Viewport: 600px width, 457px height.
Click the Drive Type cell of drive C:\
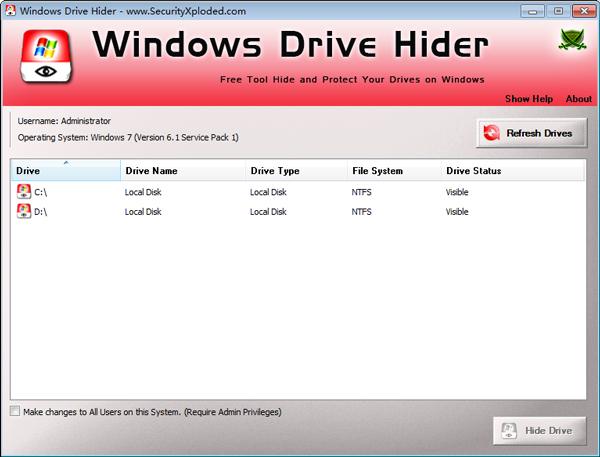(268, 192)
